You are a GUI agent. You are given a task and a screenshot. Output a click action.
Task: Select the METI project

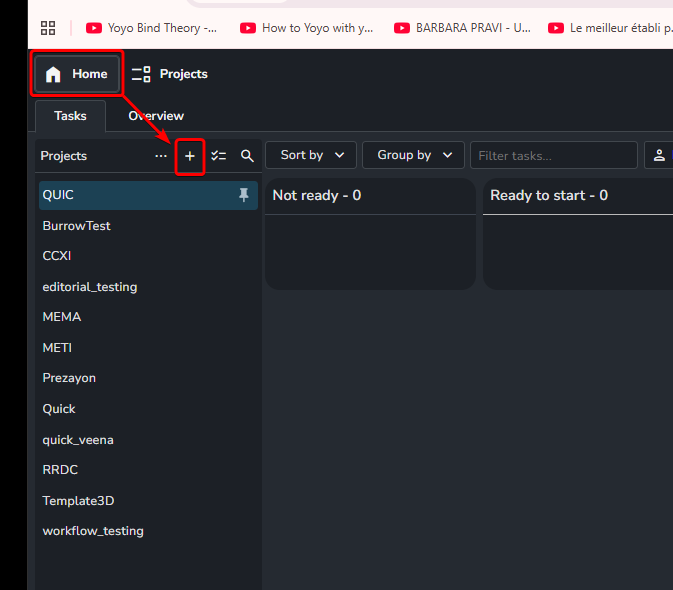pyautogui.click(x=148, y=348)
